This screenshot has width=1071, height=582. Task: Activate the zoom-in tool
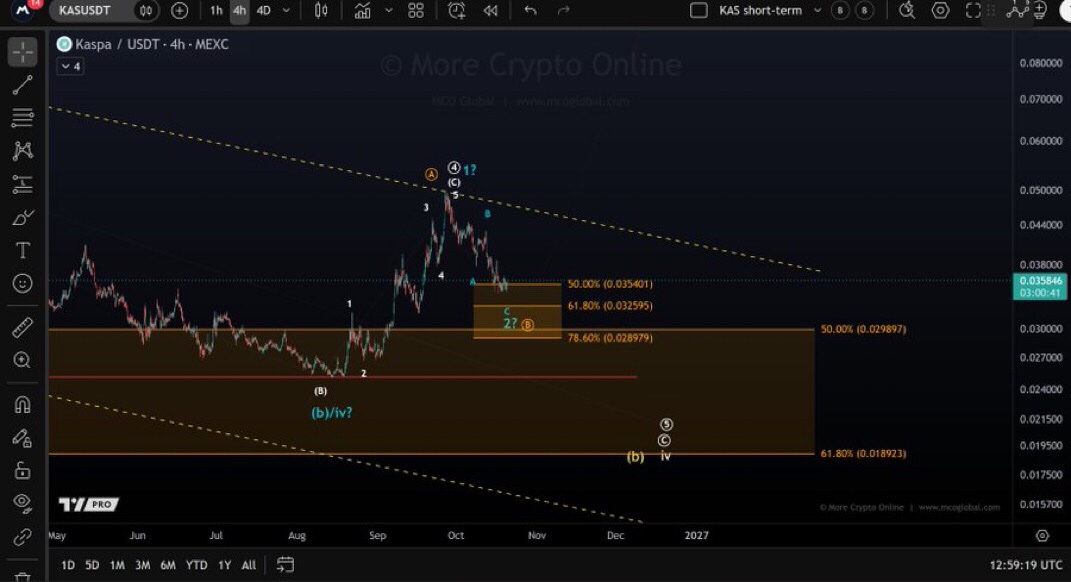(23, 360)
